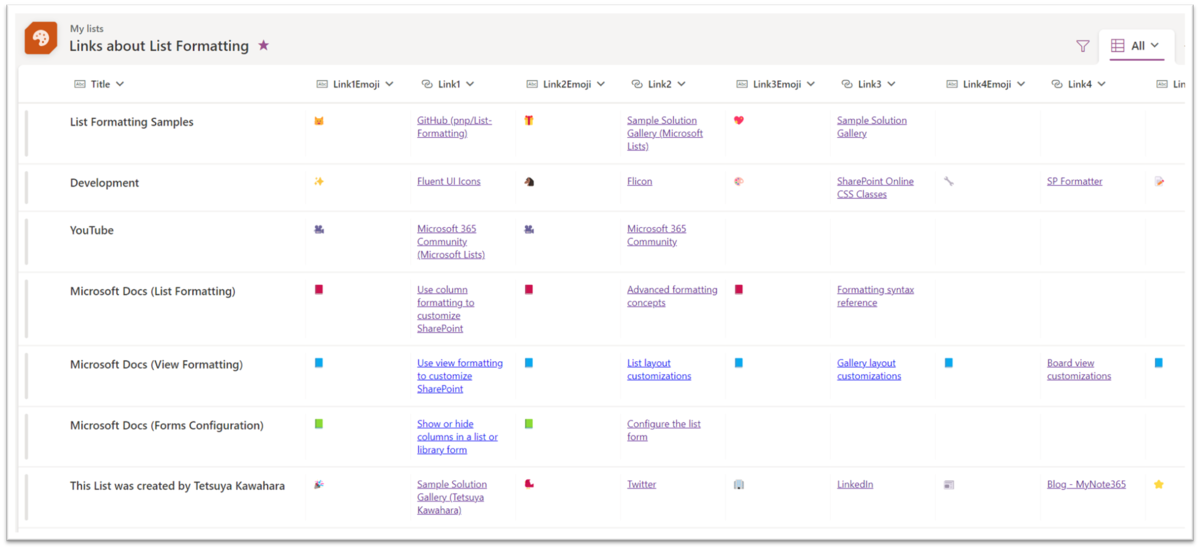The image size is (1200, 549).
Task: Open Sample Solution Gallery (Tetsuya Kawahara) link
Action: (452, 497)
